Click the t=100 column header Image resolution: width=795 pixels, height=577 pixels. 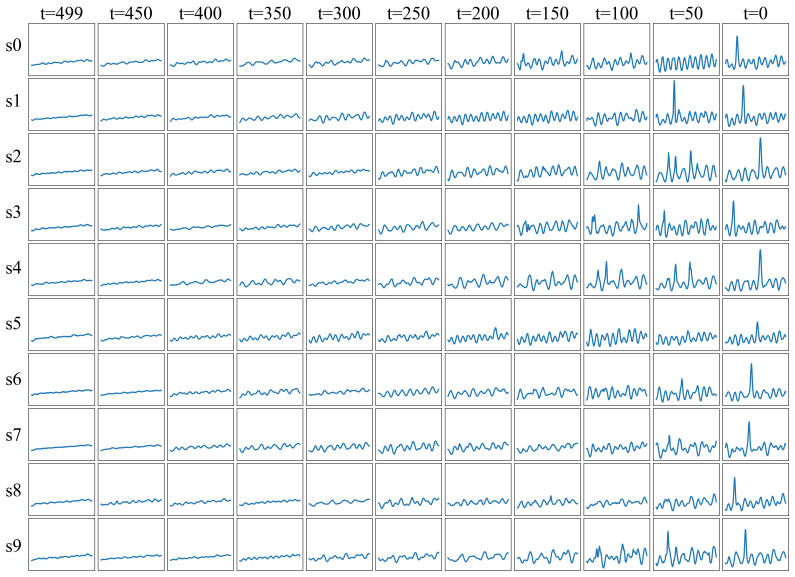coord(617,13)
